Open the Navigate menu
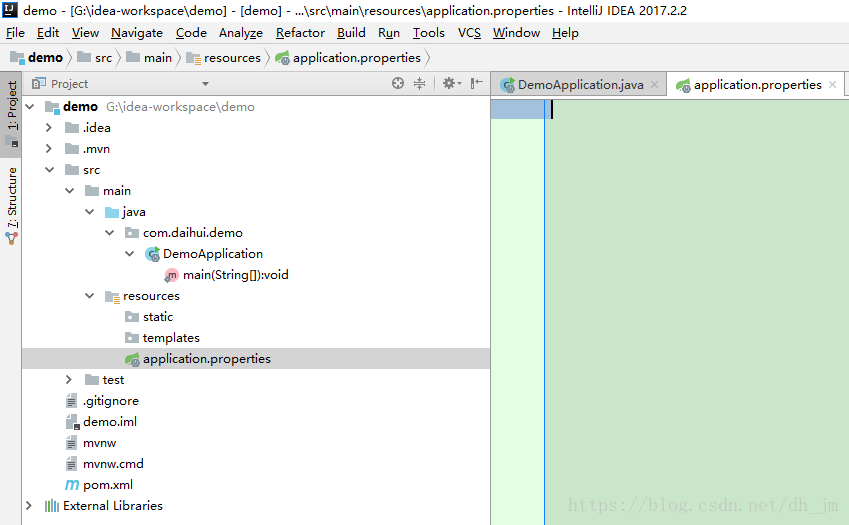Viewport: 849px width, 525px height. pyautogui.click(x=137, y=33)
